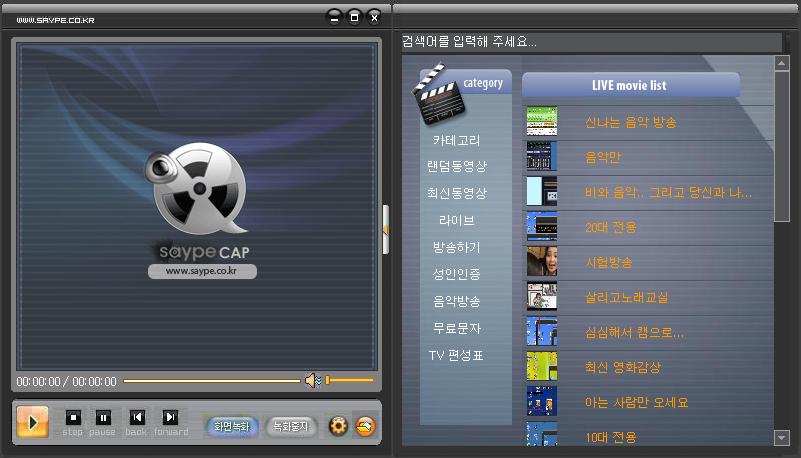
Task: Open the 신나는 음악 방송 broadcast
Action: pyautogui.click(x=630, y=122)
